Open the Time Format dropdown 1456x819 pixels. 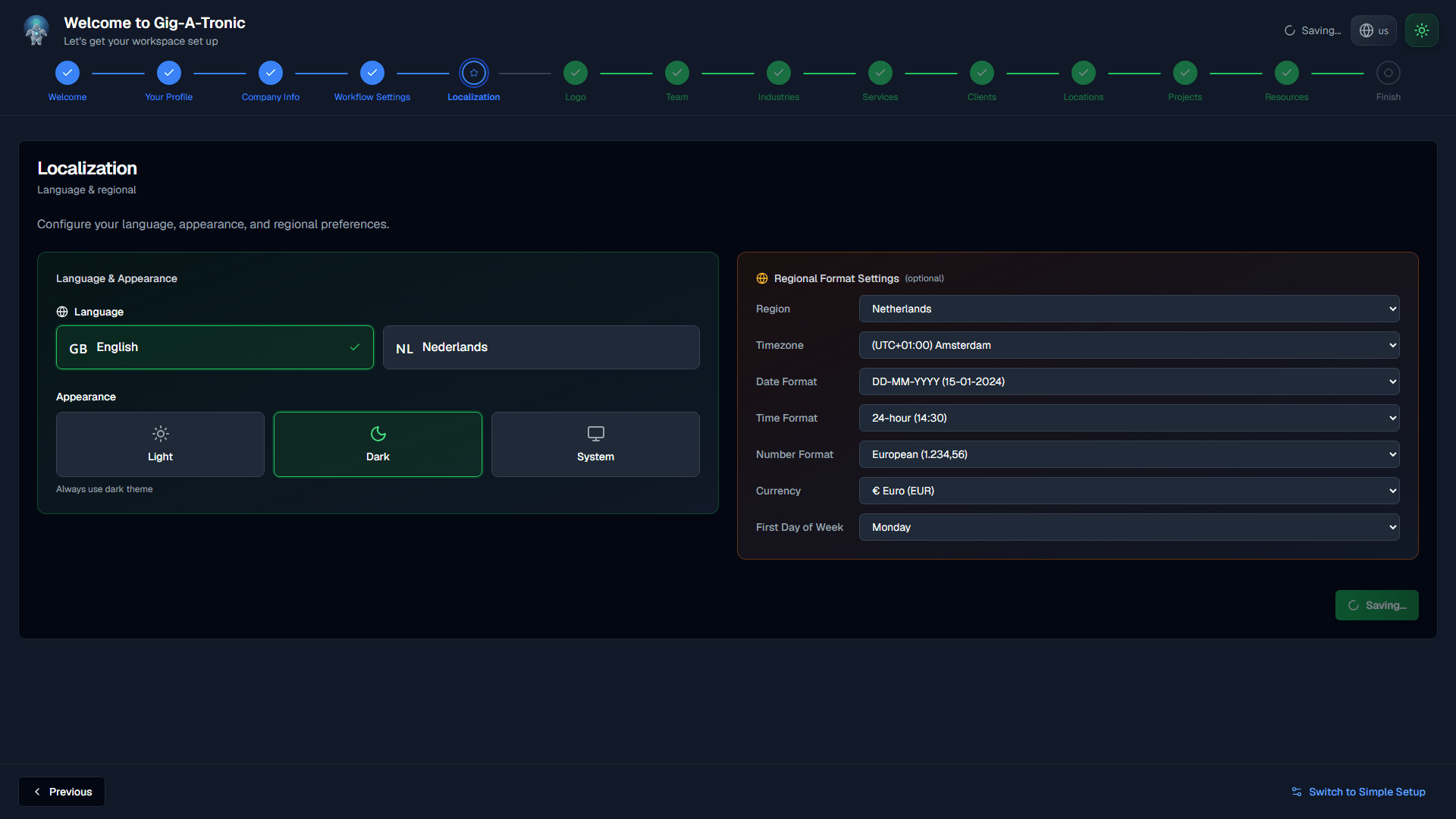(x=1129, y=418)
